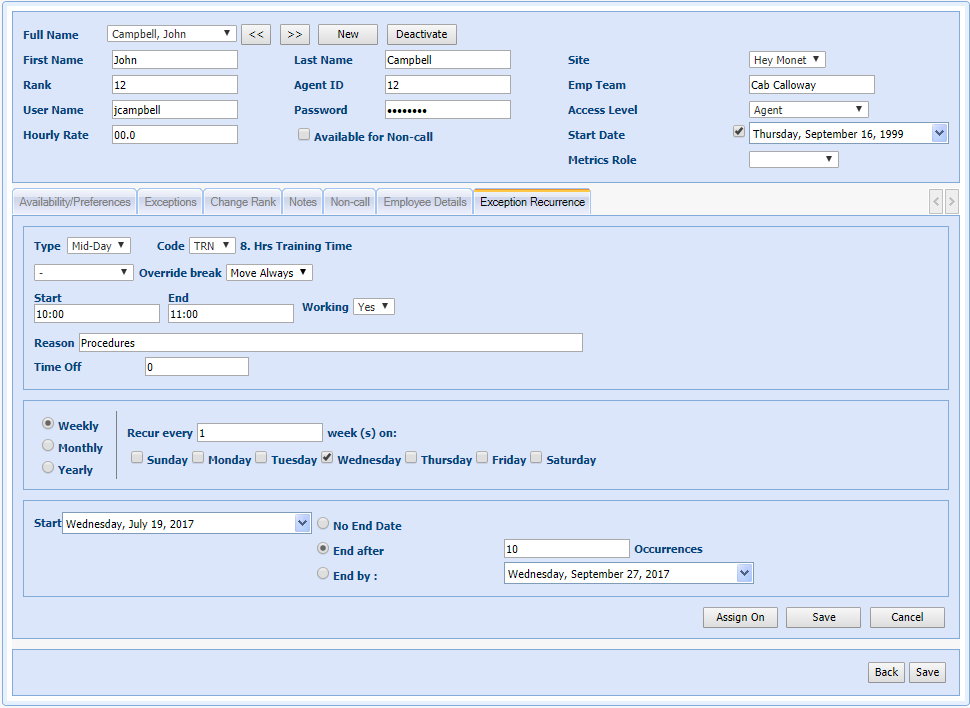Screen dimensions: 970x708
Task: Open the recurrence Start date picker arrow
Action: click(302, 523)
